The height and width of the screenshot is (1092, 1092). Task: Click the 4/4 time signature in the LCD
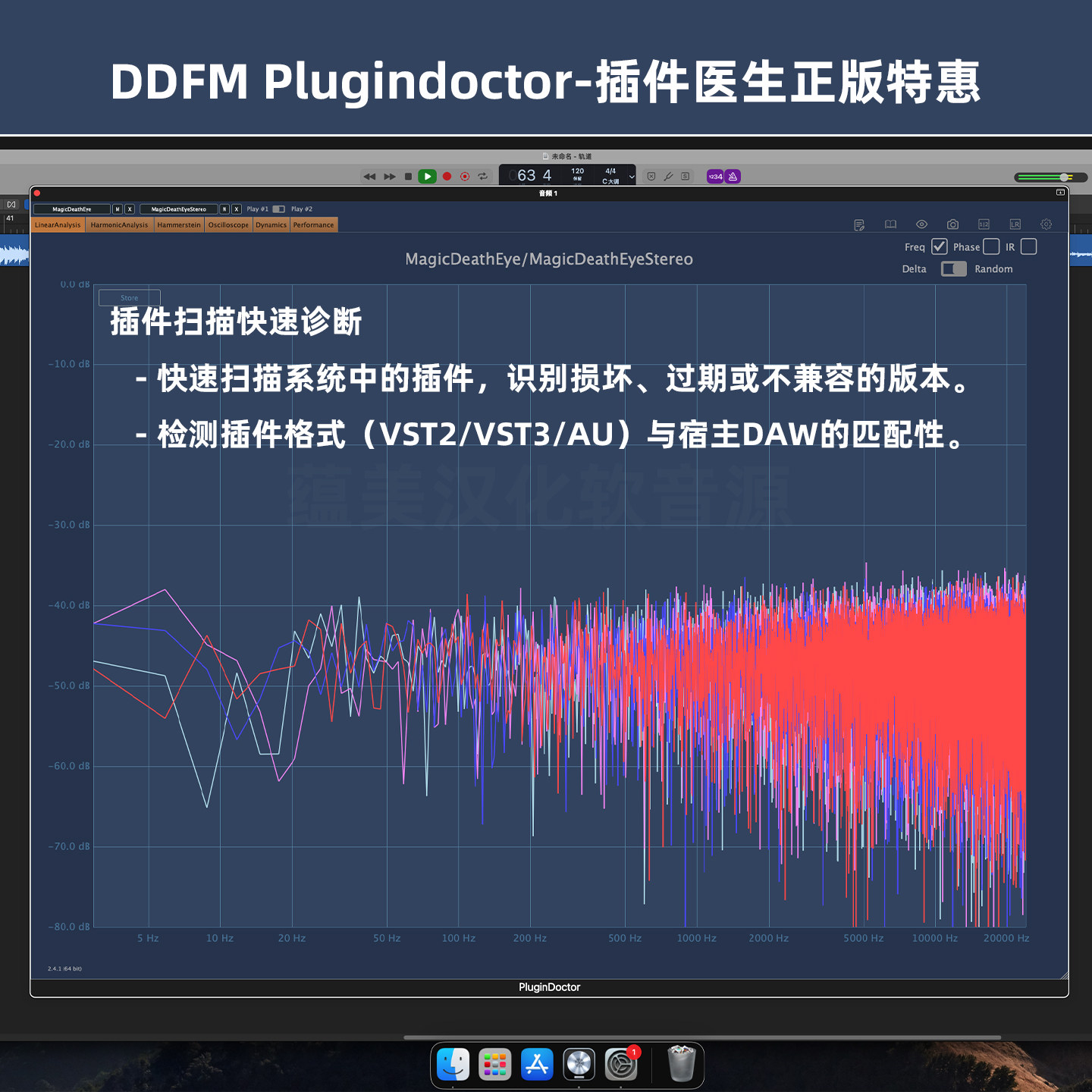click(x=610, y=171)
